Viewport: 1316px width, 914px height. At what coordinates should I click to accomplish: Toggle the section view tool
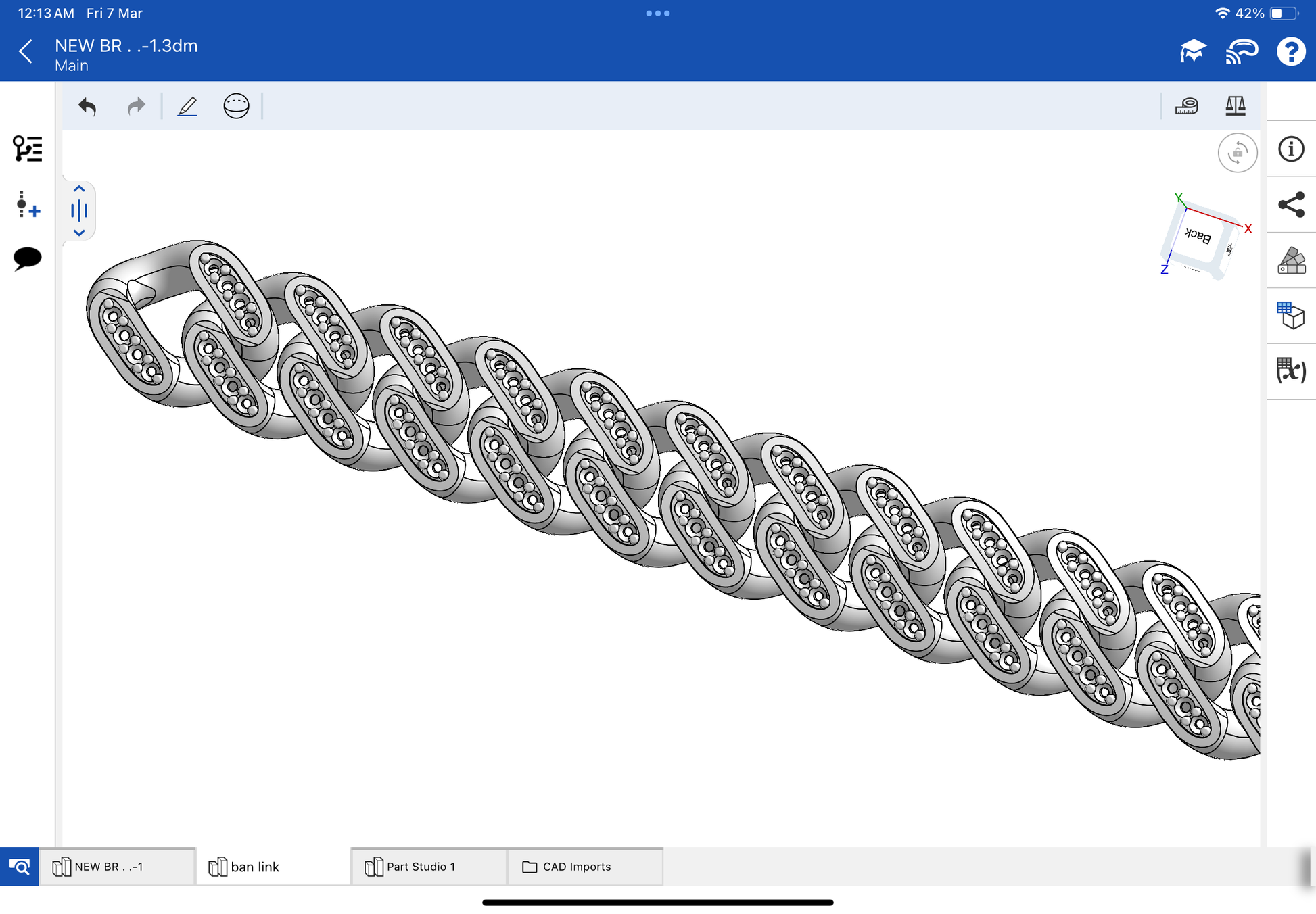point(236,106)
